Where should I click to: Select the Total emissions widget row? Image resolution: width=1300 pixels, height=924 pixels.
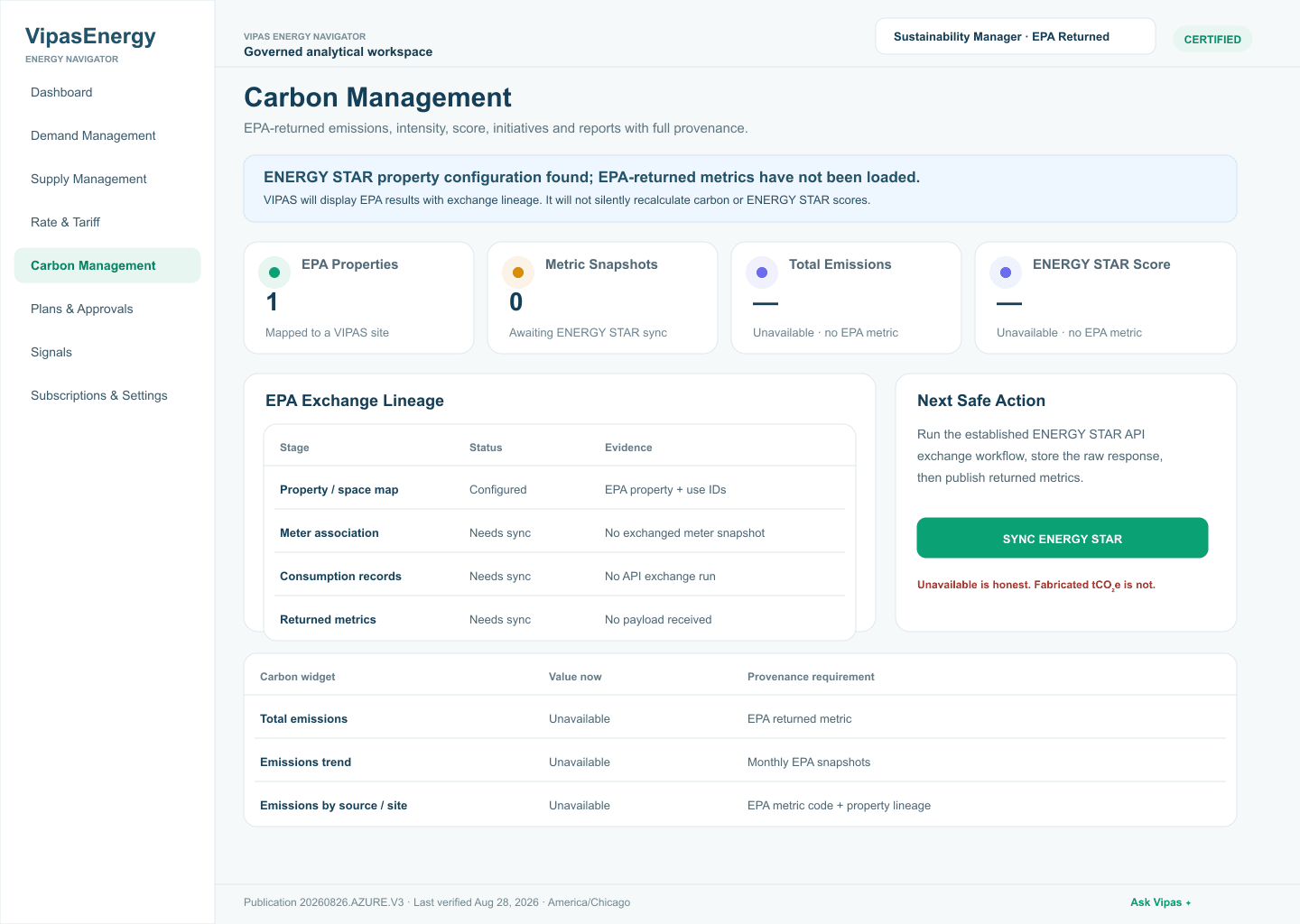pos(740,718)
